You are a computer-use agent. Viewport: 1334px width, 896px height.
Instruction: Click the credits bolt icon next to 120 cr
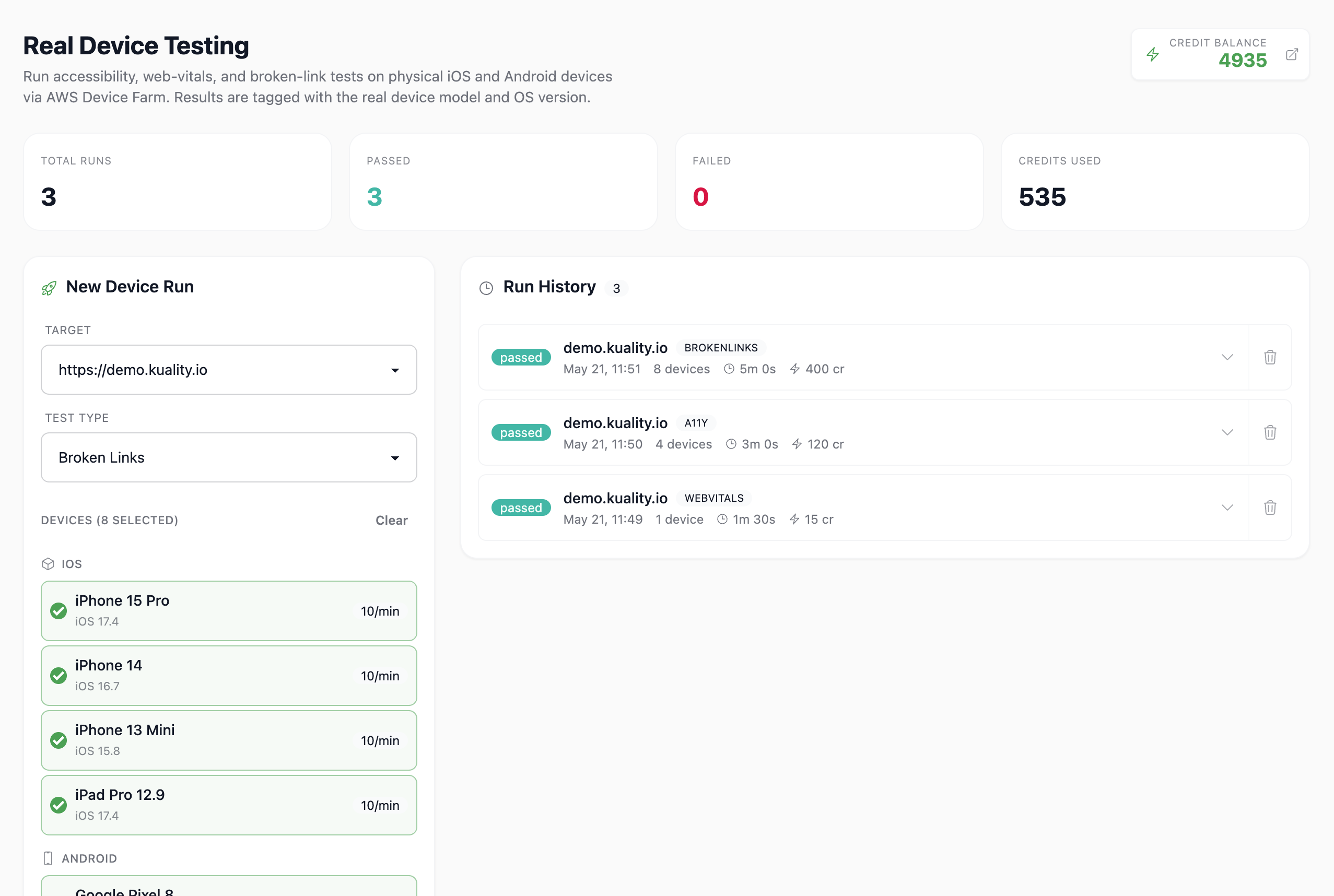797,444
